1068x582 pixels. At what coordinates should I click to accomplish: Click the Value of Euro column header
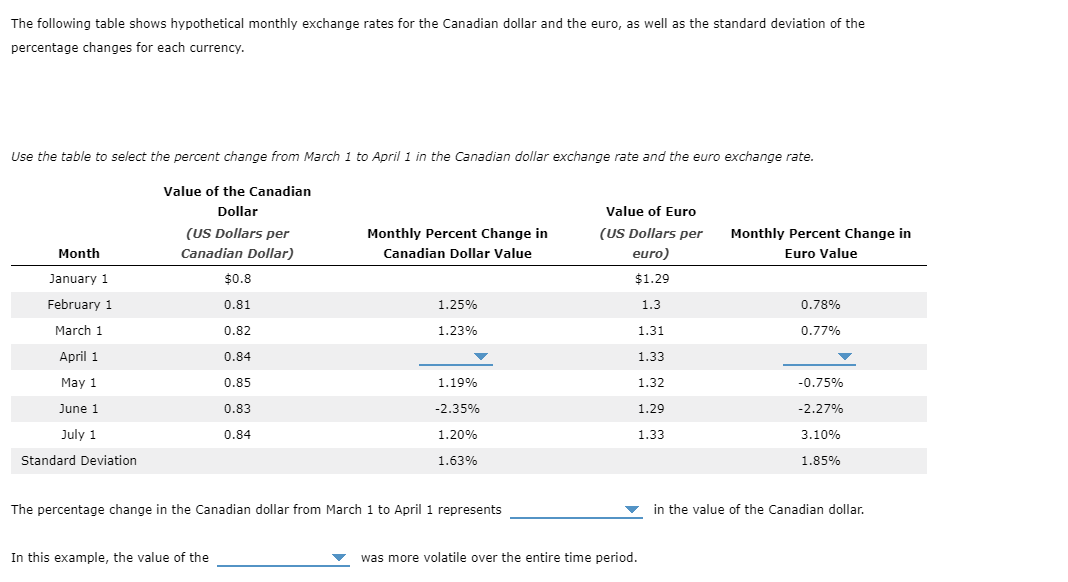(x=651, y=211)
